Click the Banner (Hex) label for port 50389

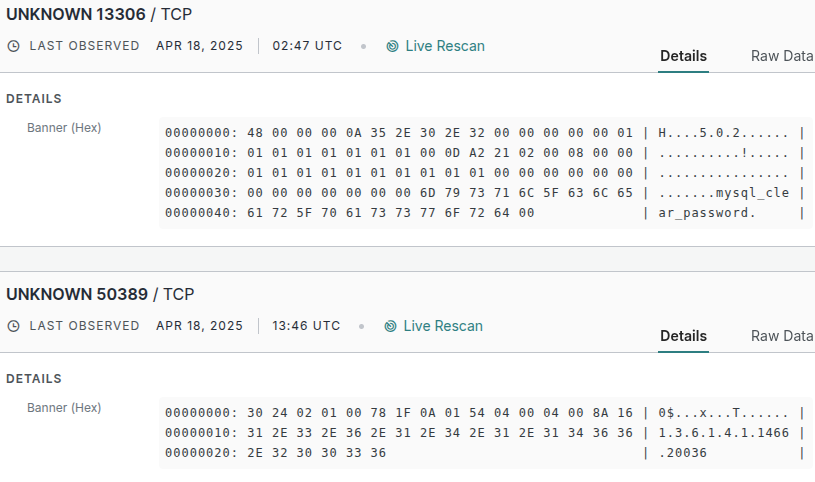pos(64,408)
